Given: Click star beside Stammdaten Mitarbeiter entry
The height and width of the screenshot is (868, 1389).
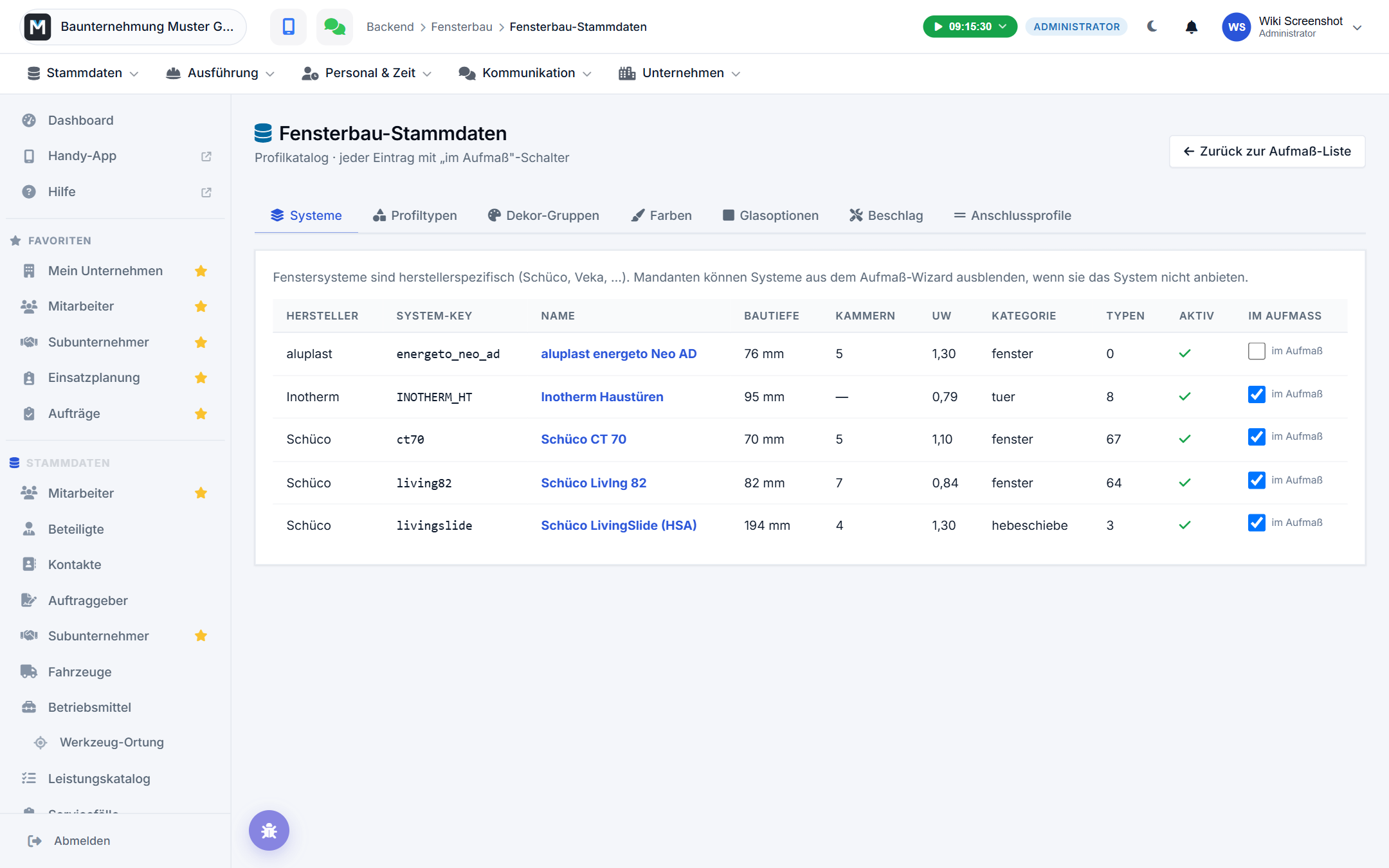Looking at the screenshot, I should click(201, 493).
